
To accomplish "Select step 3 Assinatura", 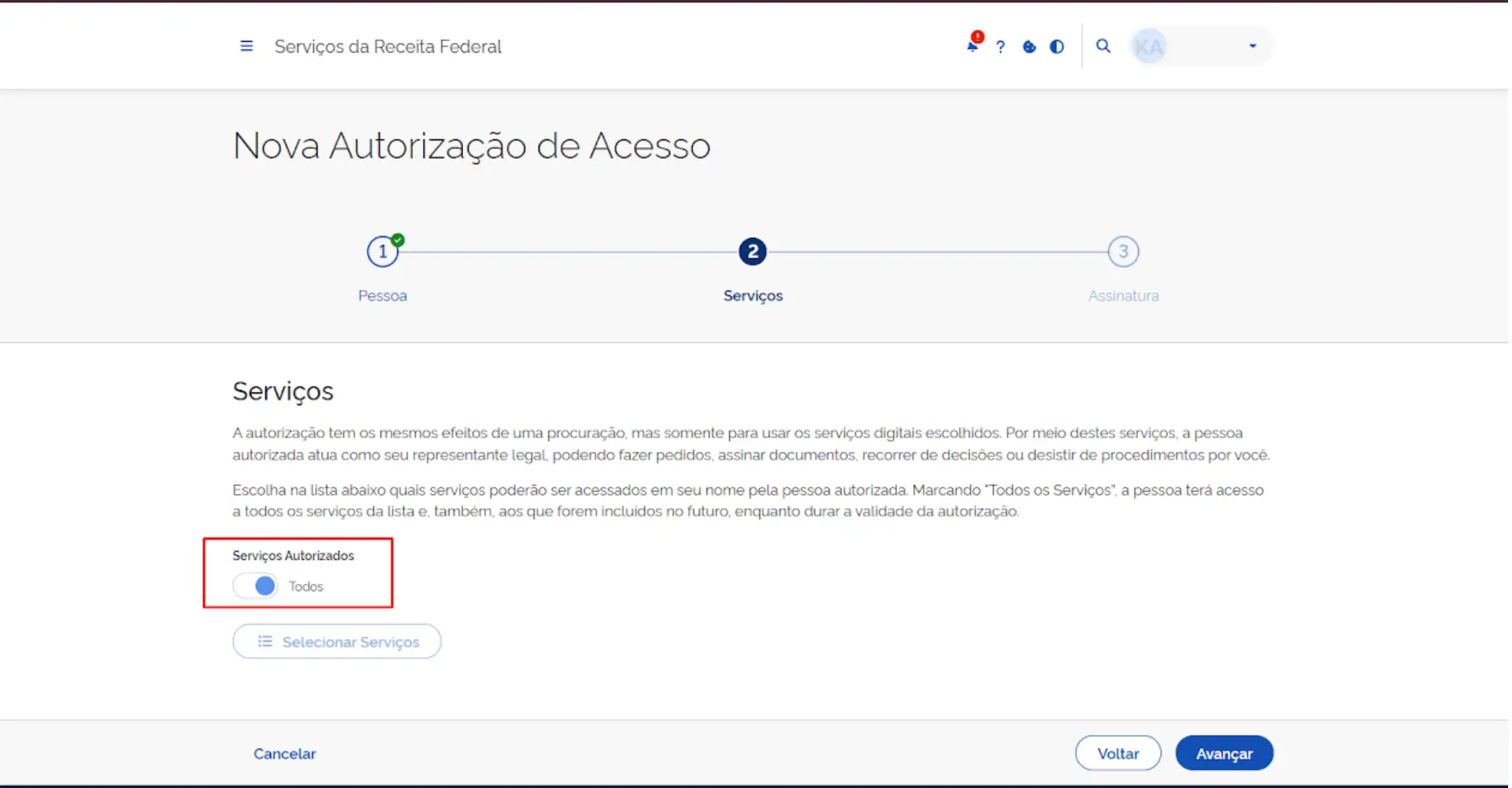I will (x=1124, y=251).
